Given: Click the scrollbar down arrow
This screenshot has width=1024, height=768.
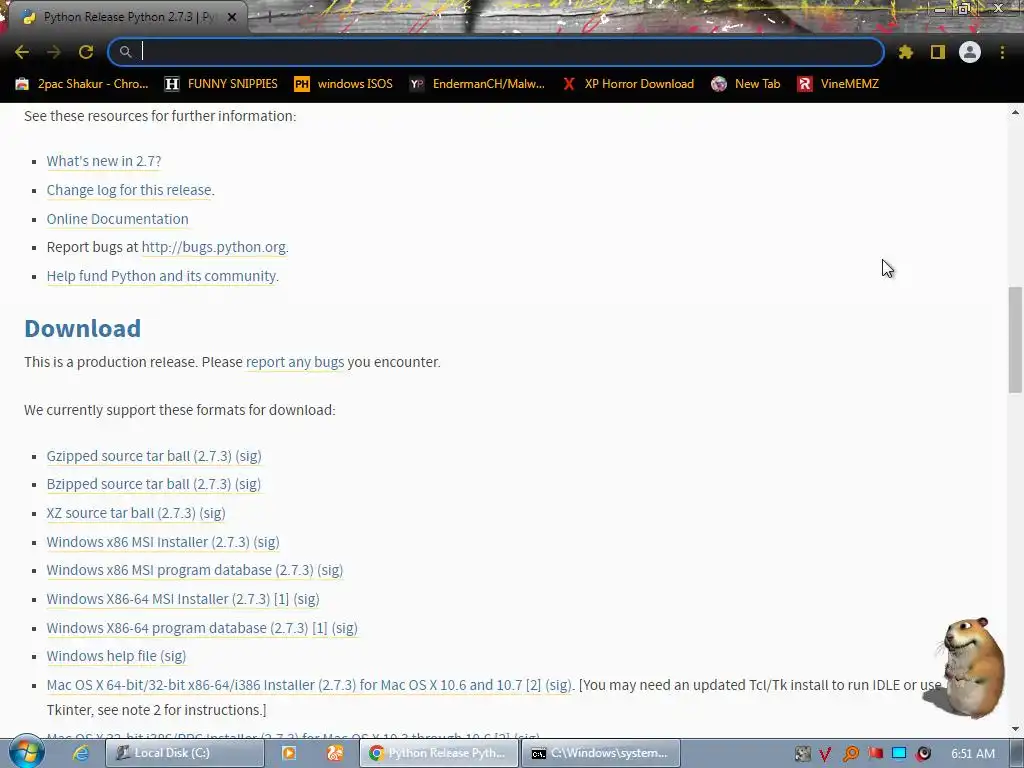Looking at the screenshot, I should pyautogui.click(x=1015, y=729).
